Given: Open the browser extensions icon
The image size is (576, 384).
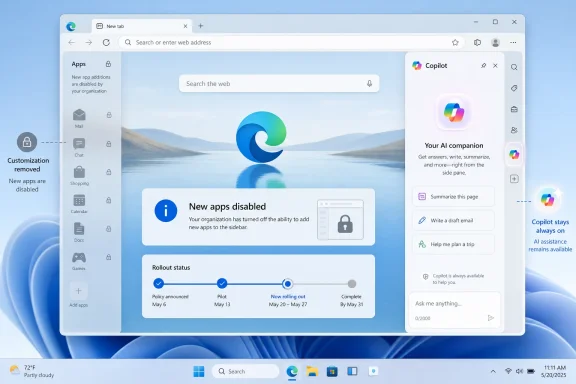Looking at the screenshot, I should coord(477,43).
